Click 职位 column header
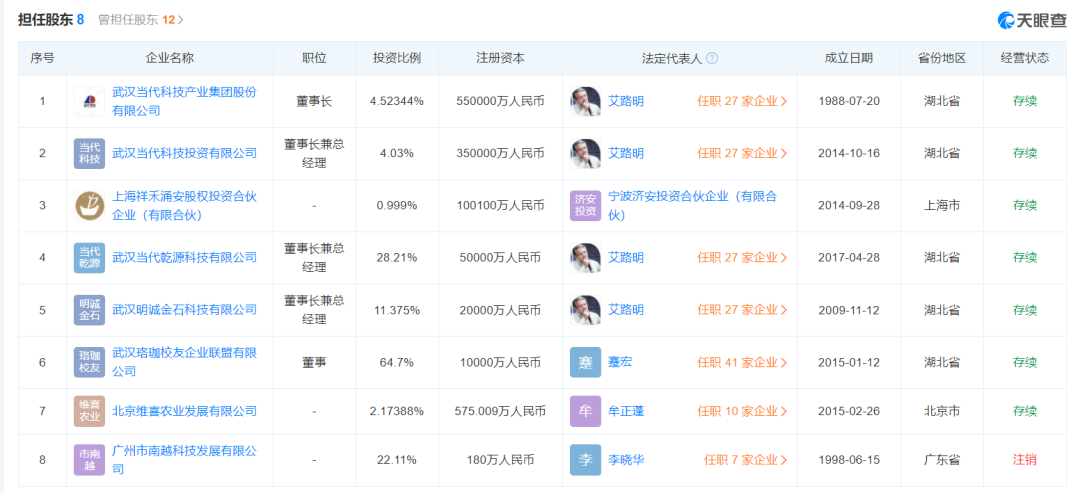Screen dimensions: 1080x493 point(314,59)
